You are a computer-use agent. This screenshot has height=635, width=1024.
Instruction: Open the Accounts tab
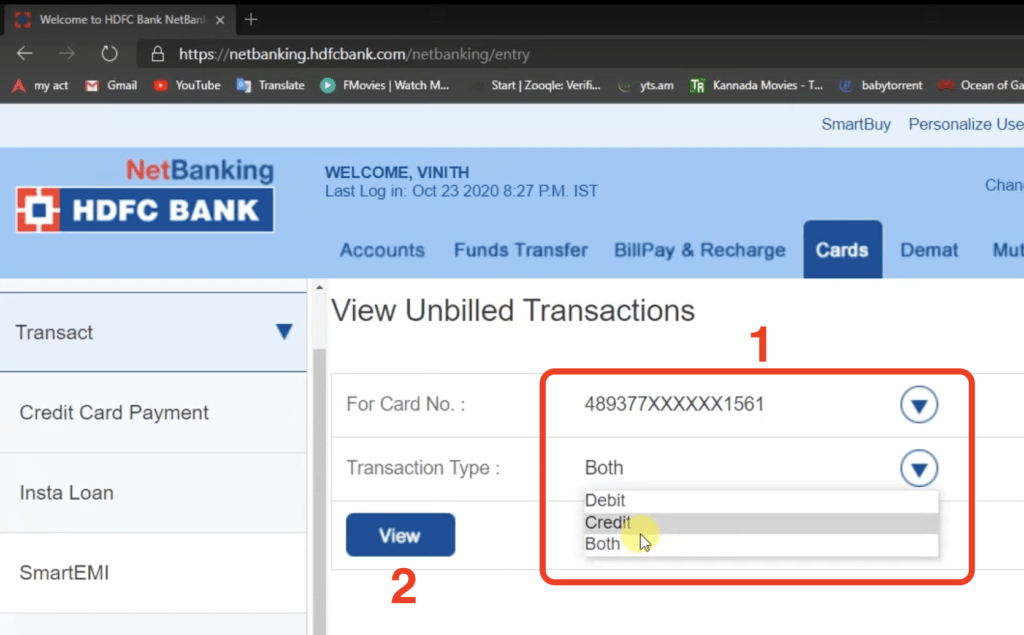pos(382,250)
